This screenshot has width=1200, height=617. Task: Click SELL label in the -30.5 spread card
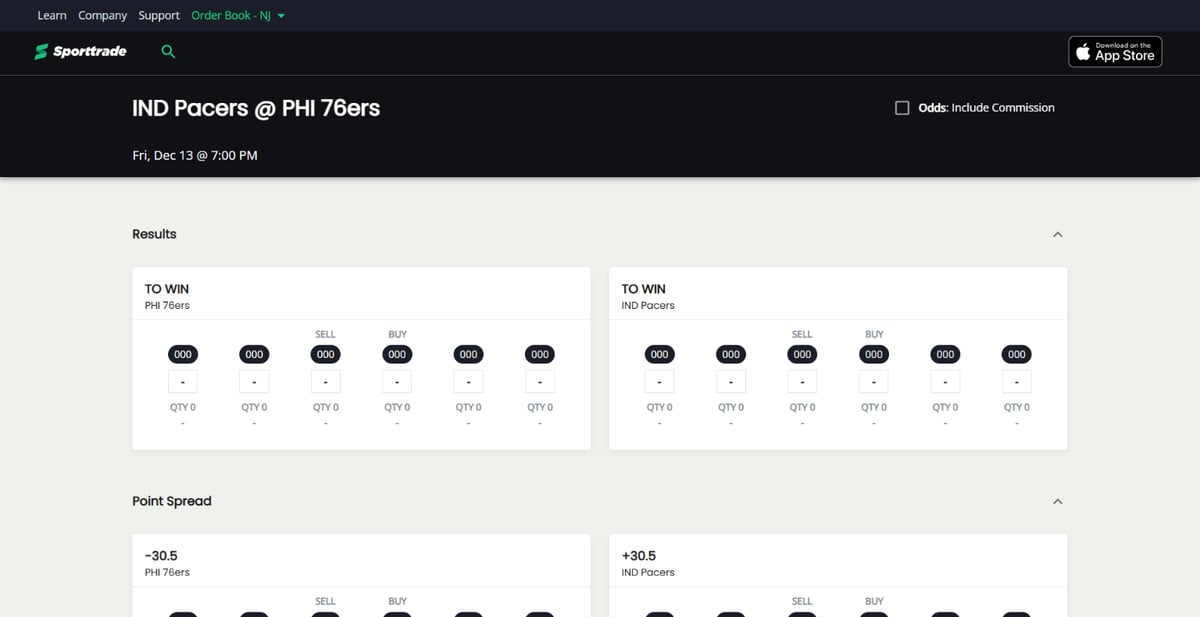point(325,601)
